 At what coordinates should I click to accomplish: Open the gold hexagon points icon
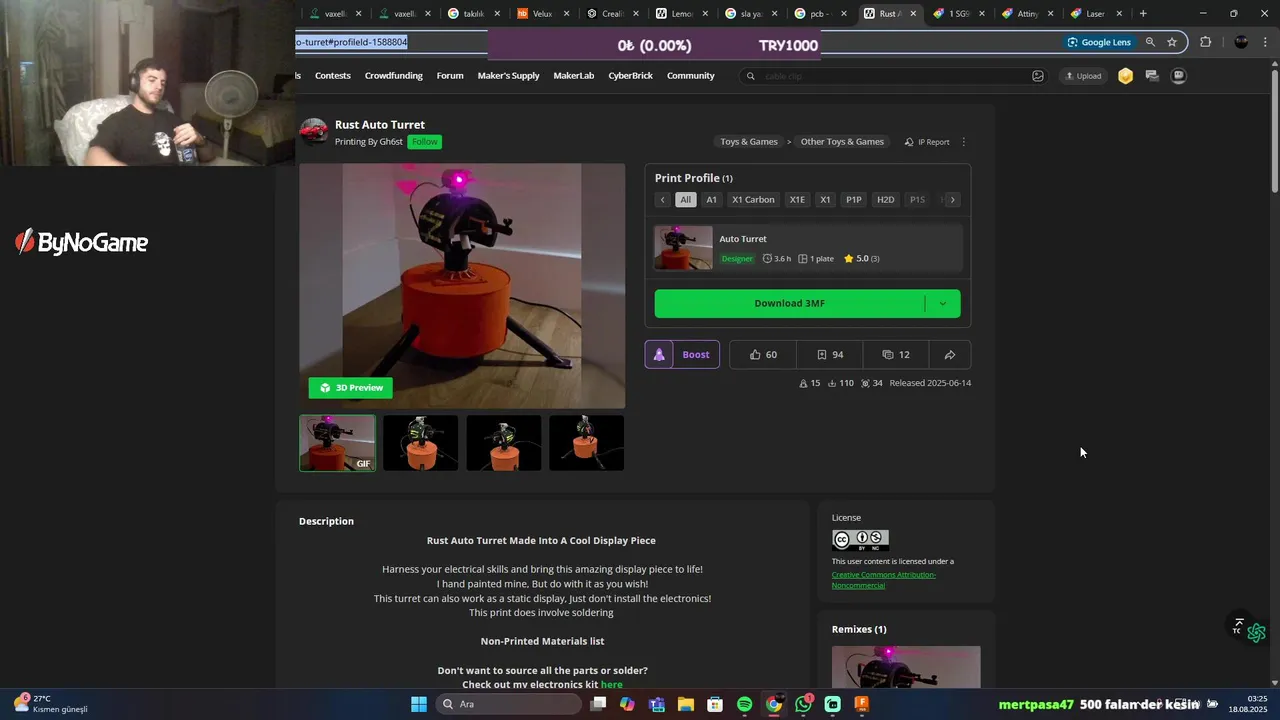(1126, 76)
